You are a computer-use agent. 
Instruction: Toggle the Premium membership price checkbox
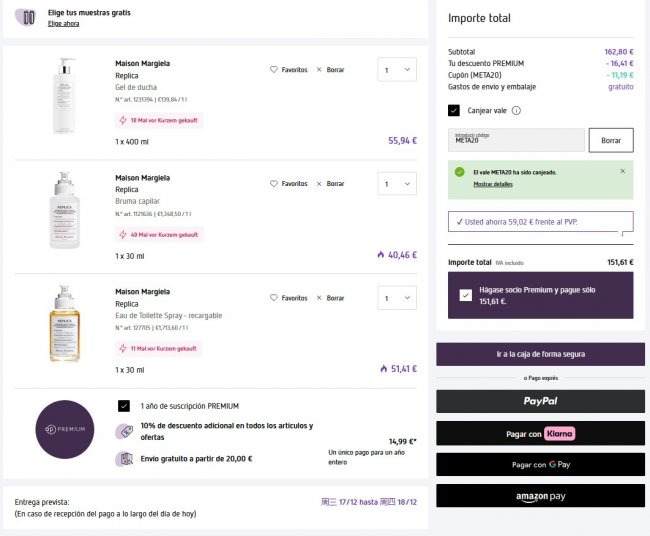click(466, 295)
